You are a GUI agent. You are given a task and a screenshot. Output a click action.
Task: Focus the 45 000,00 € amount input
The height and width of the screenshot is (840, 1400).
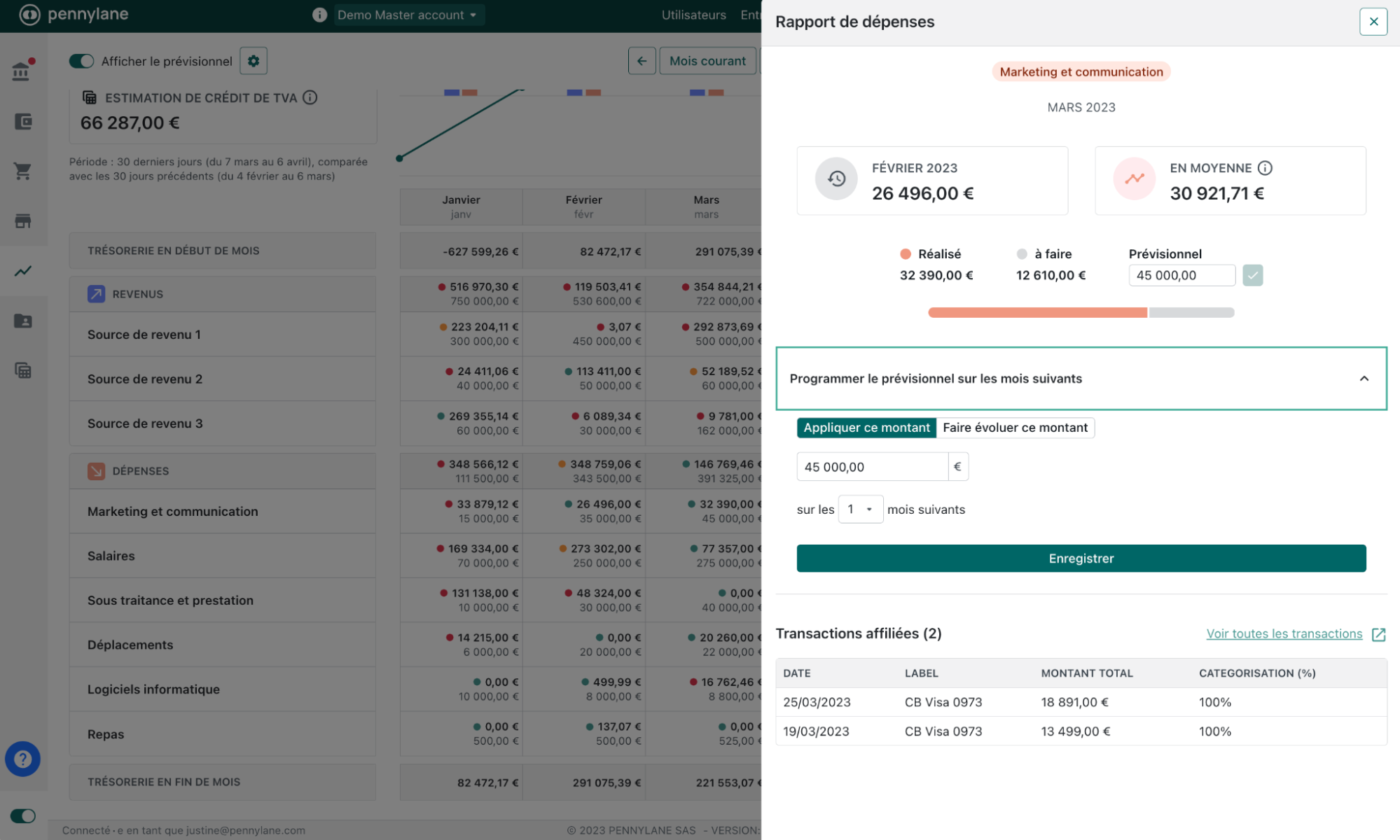click(872, 467)
